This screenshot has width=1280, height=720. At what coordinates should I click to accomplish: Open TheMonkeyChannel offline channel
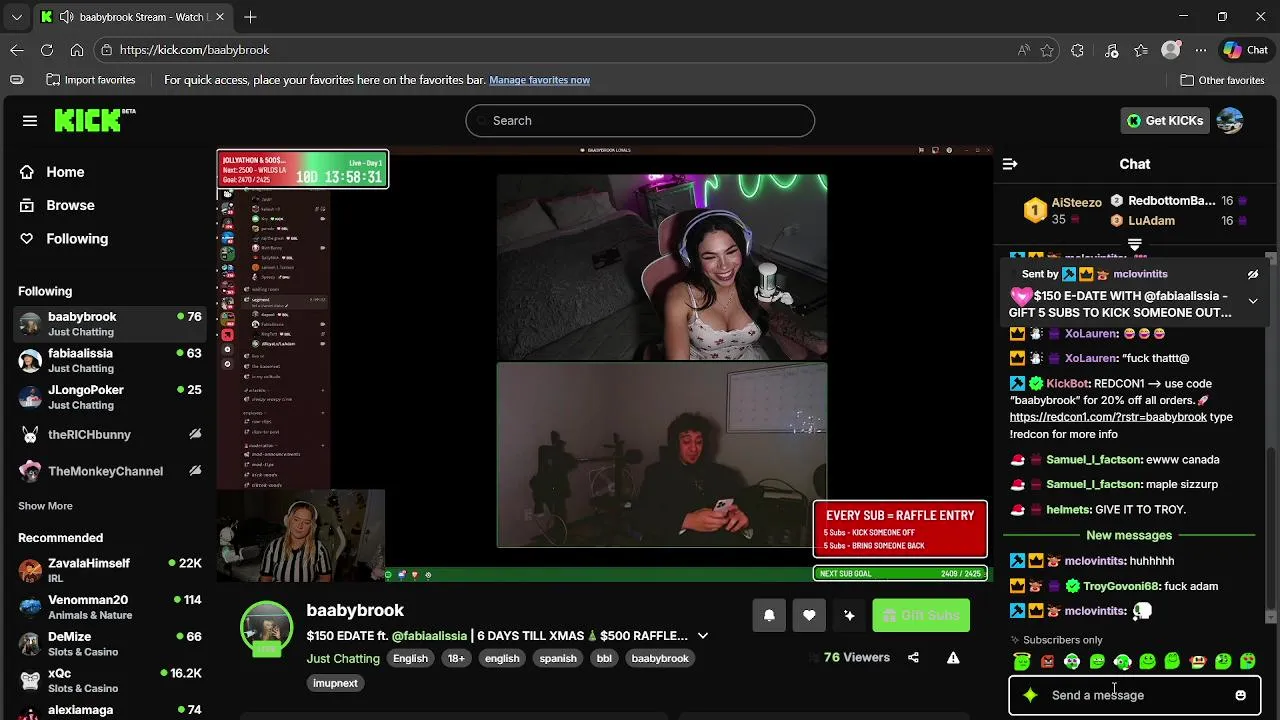click(x=110, y=471)
